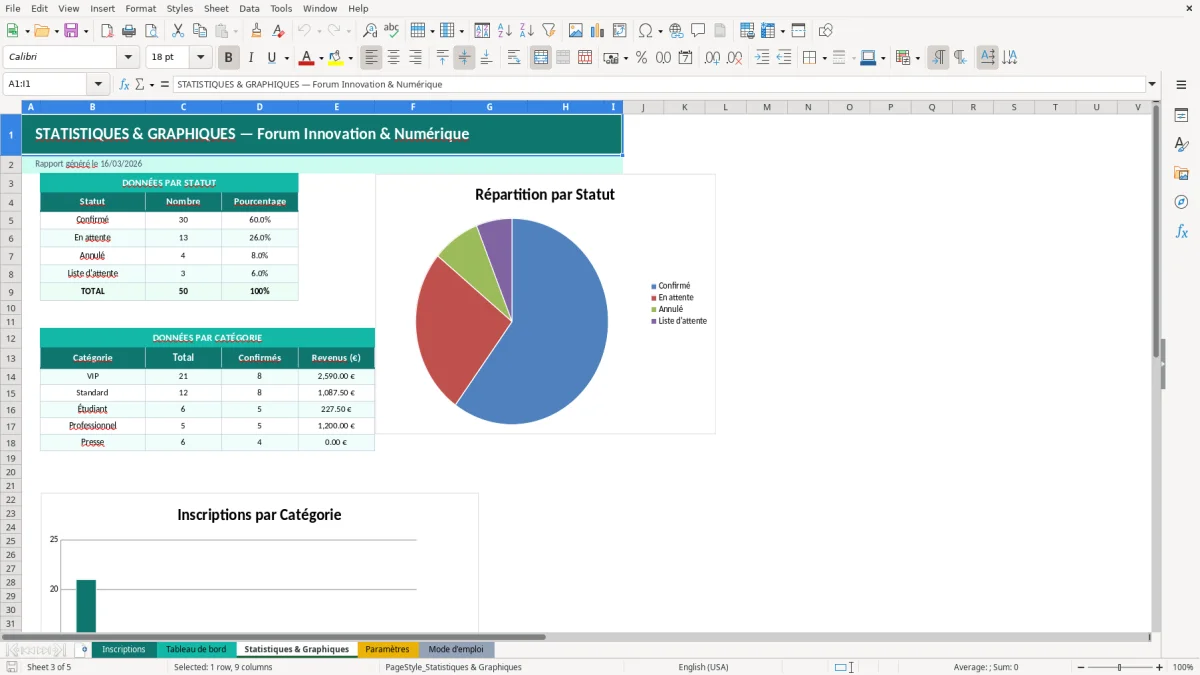
Task: Expand the Font Name dropdown
Action: click(x=128, y=58)
